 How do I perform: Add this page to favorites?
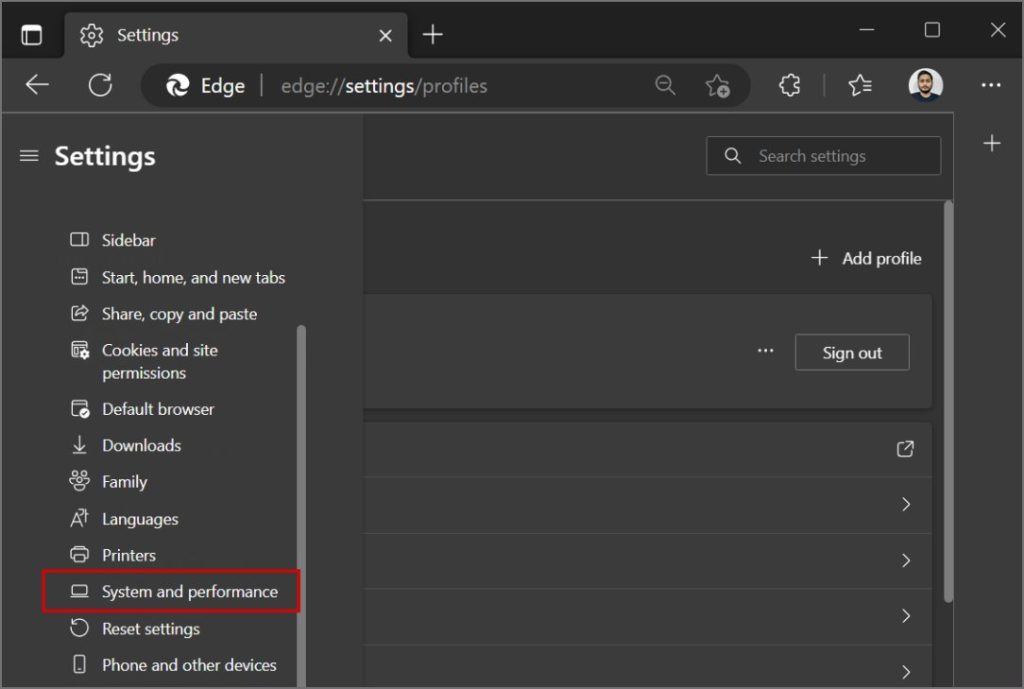point(717,86)
